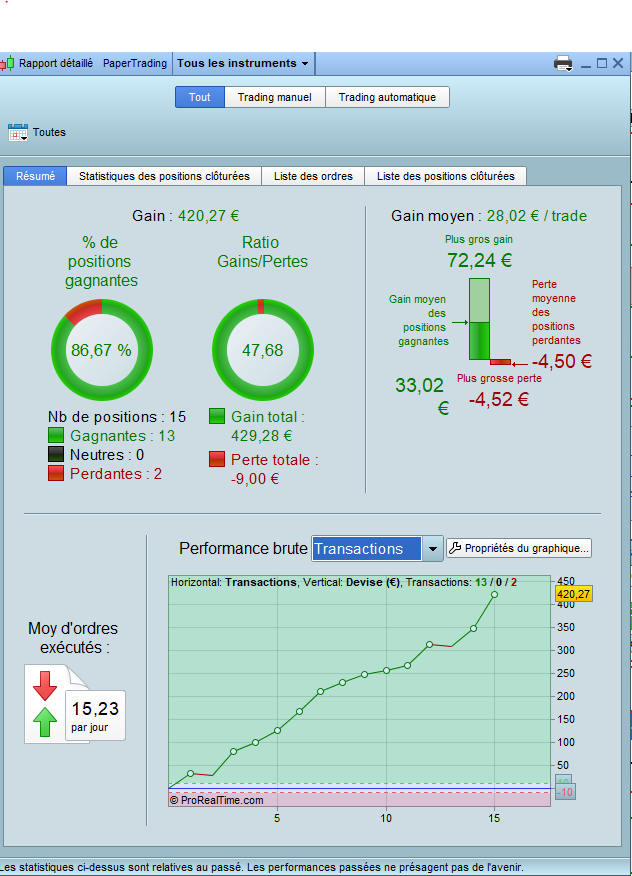Maximize the report window
Screen dimensions: 632x876
[602, 63]
